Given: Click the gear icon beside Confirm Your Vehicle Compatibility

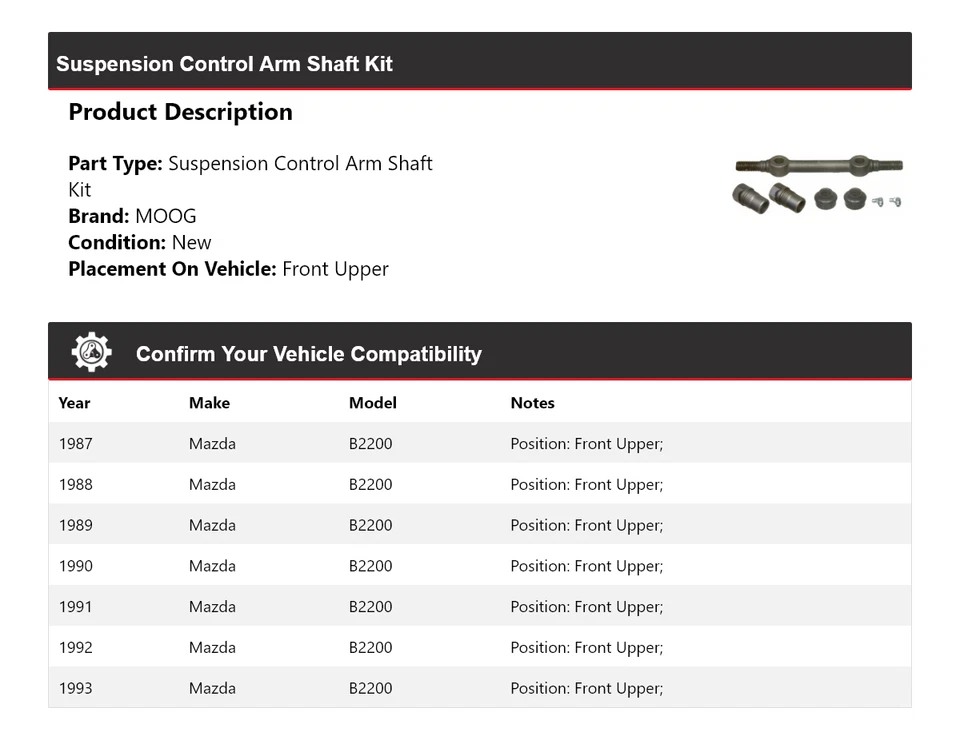Looking at the screenshot, I should point(91,352).
